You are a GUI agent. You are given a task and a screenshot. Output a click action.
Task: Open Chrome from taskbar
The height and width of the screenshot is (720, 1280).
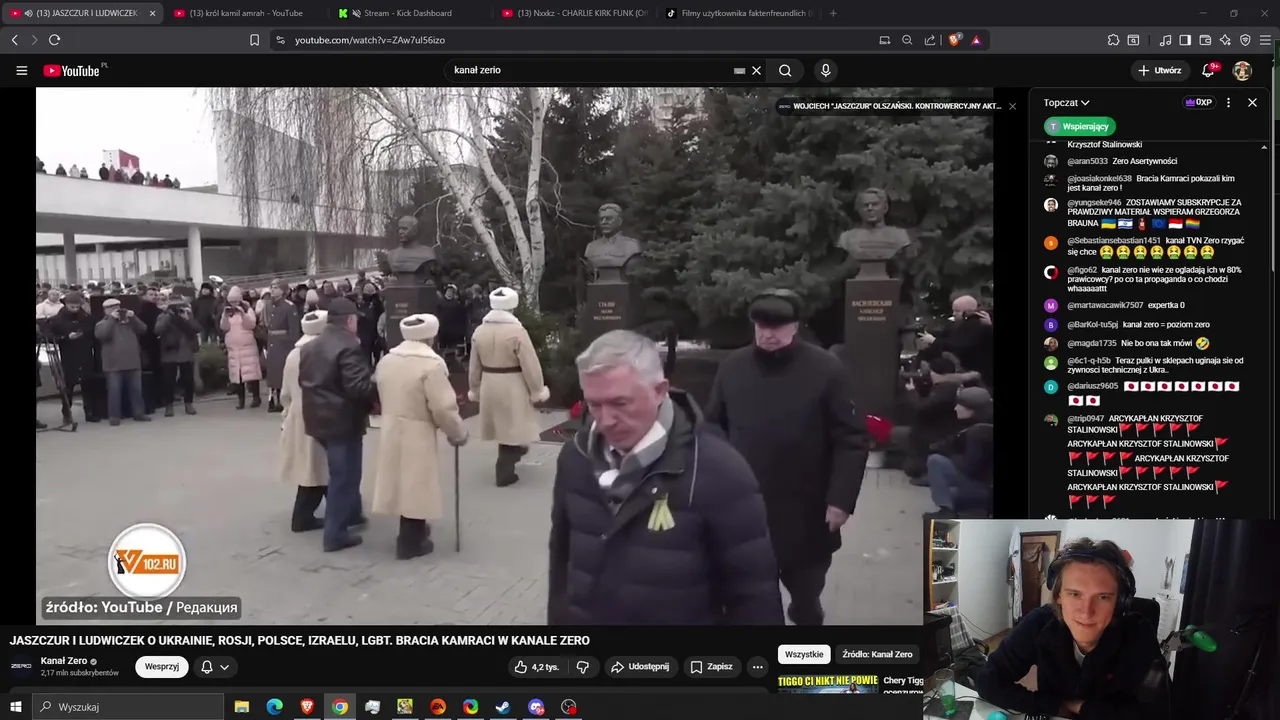point(340,707)
